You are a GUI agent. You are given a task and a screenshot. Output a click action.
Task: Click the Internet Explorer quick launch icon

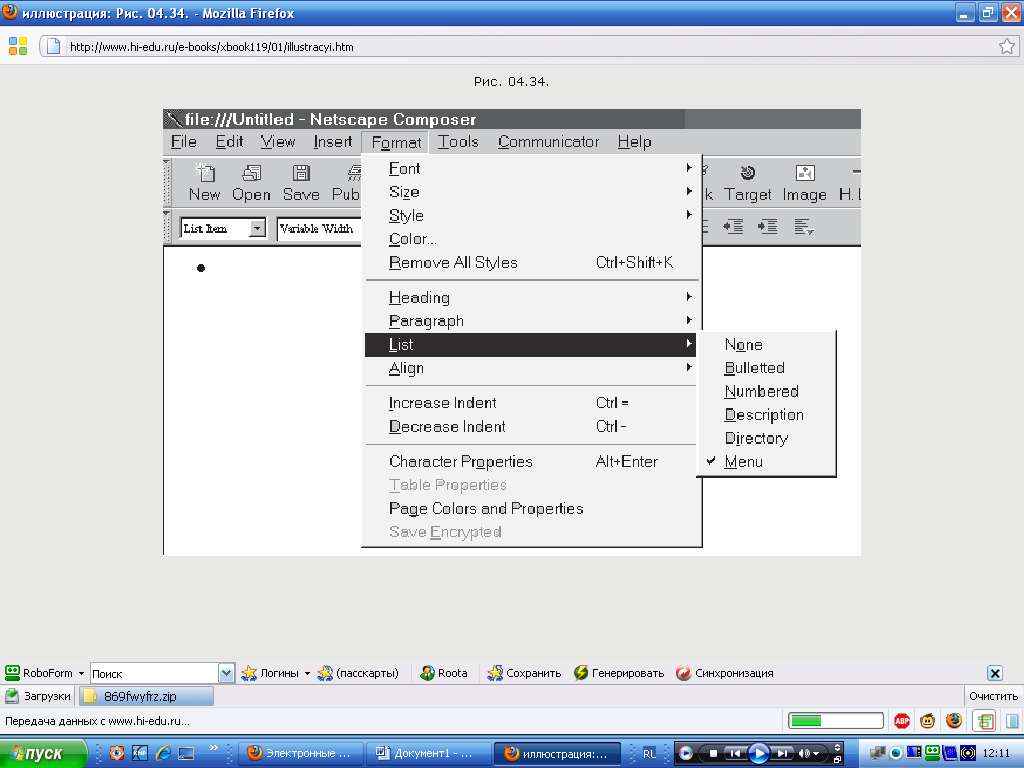[163, 753]
